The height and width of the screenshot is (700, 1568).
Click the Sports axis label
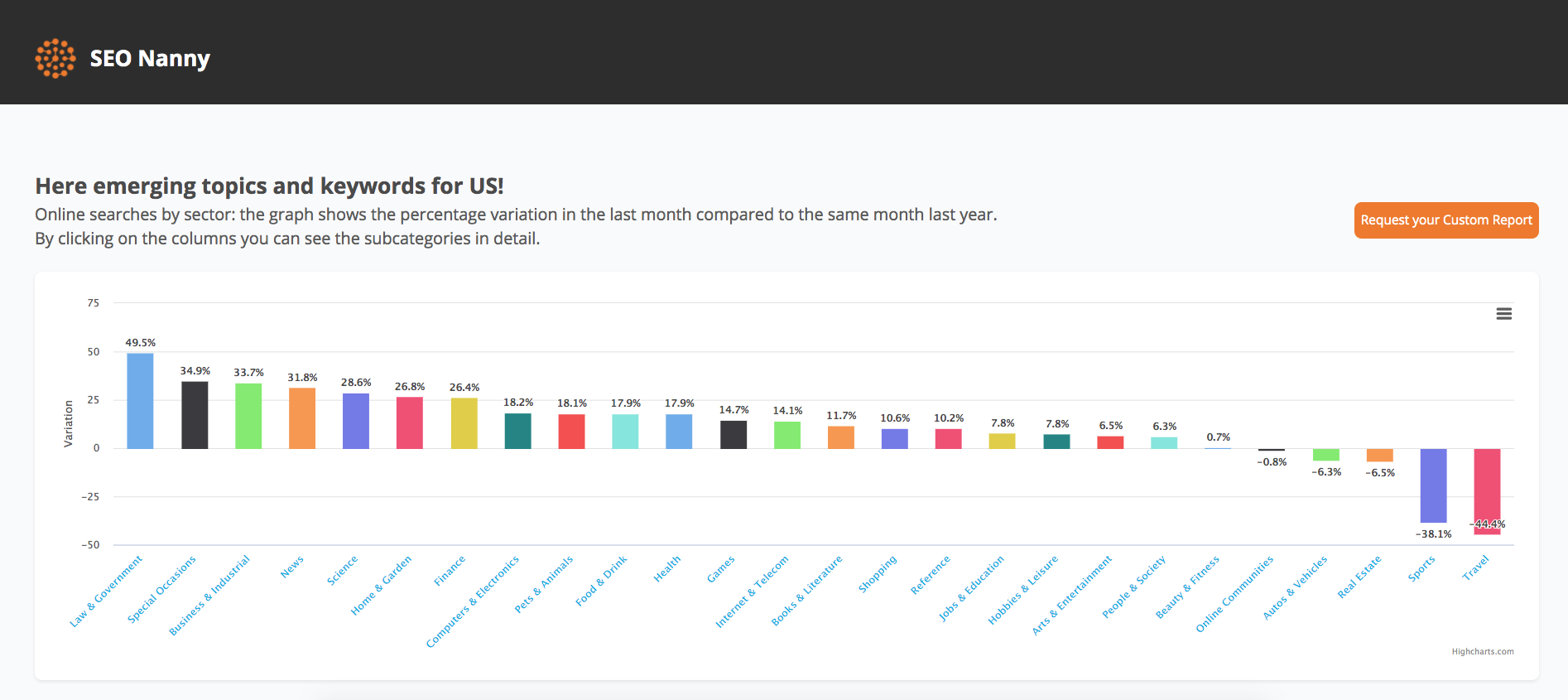(1422, 568)
